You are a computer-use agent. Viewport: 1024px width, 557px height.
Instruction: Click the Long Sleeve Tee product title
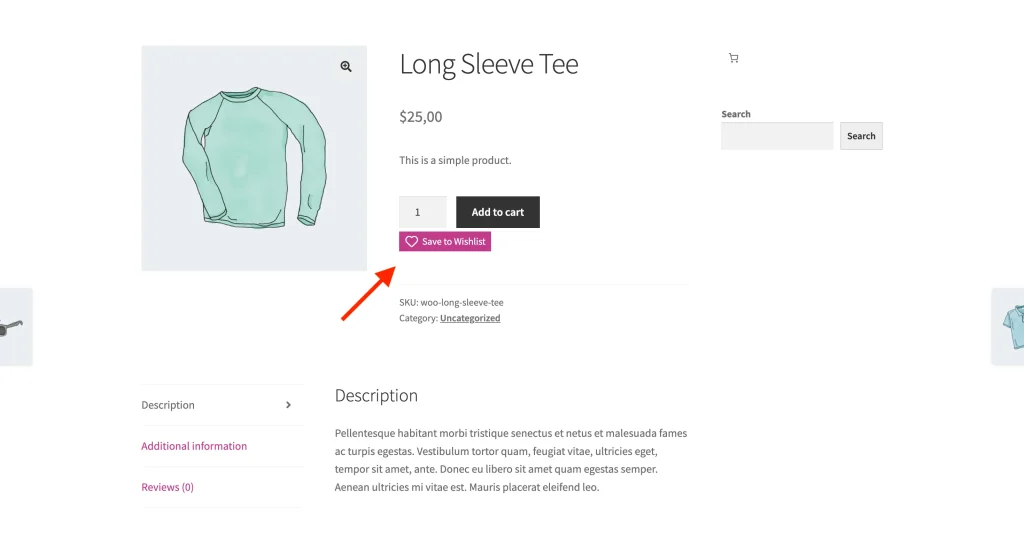(489, 64)
